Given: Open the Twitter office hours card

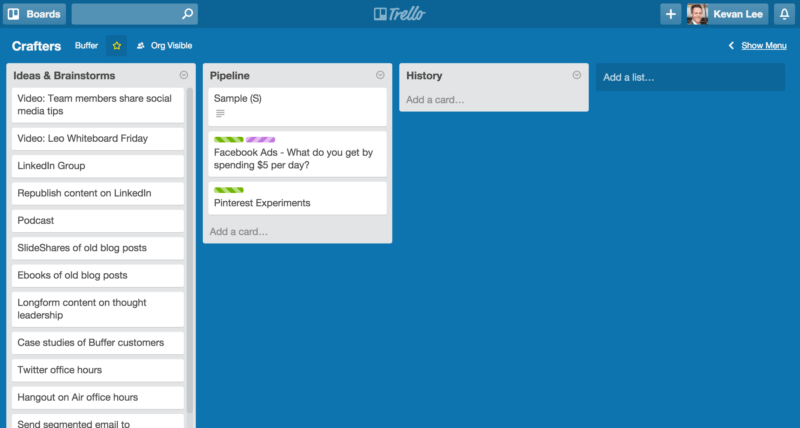Looking at the screenshot, I should pyautogui.click(x=98, y=370).
